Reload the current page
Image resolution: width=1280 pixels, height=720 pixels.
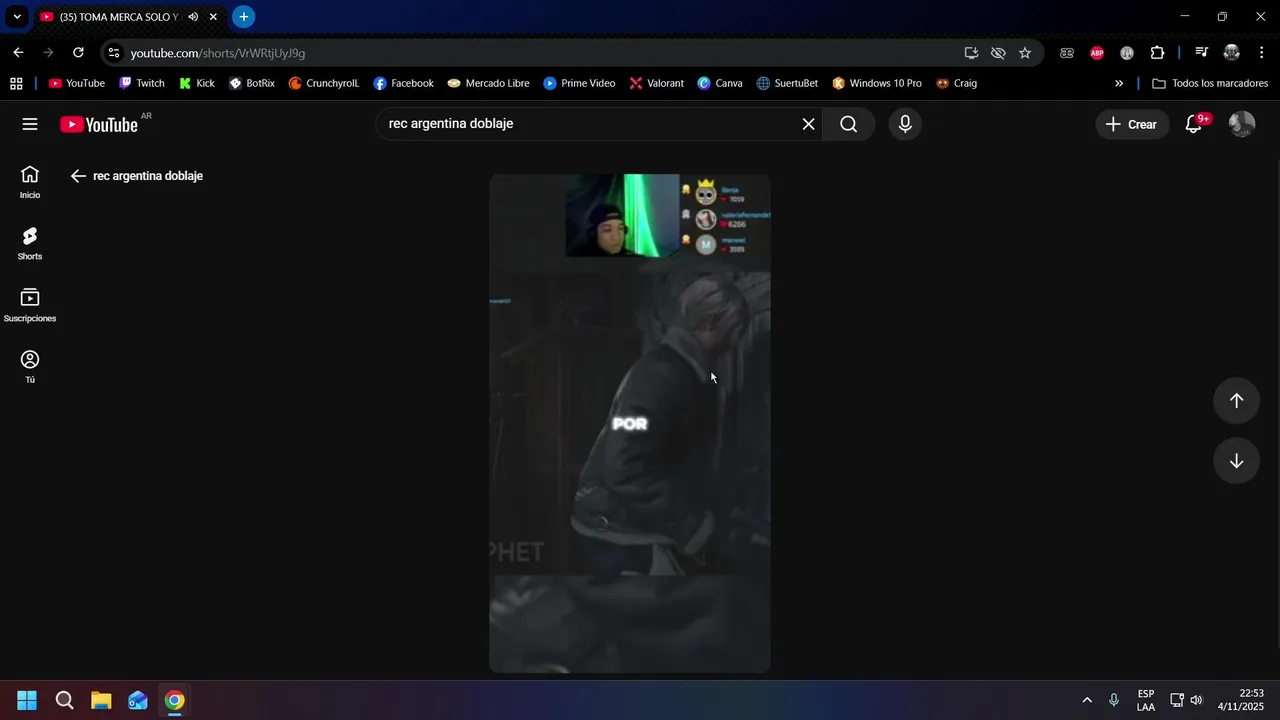(78, 53)
